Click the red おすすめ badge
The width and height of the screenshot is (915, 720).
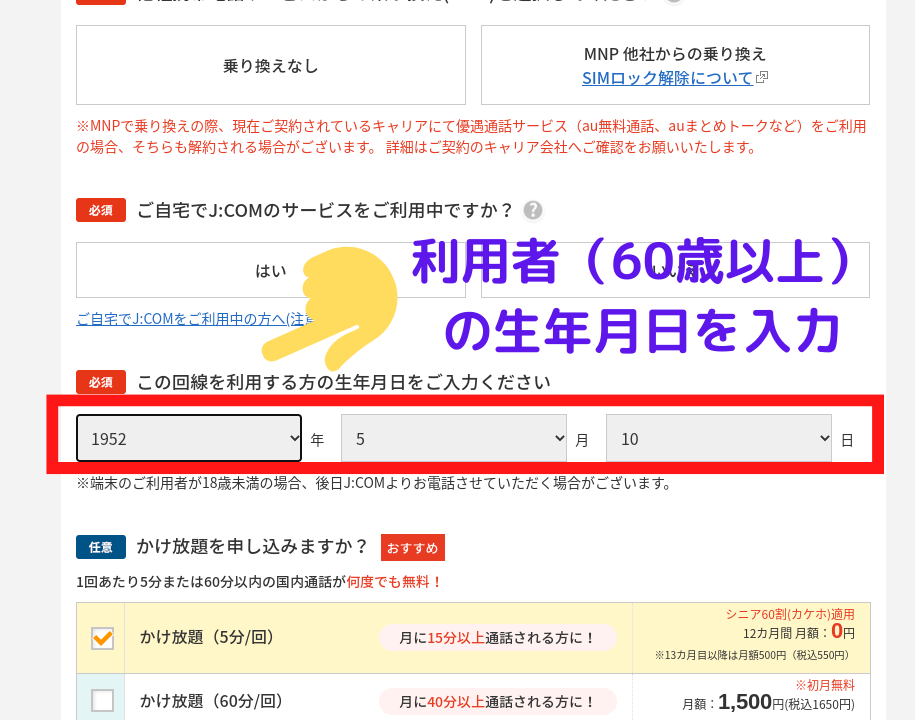[x=412, y=547]
